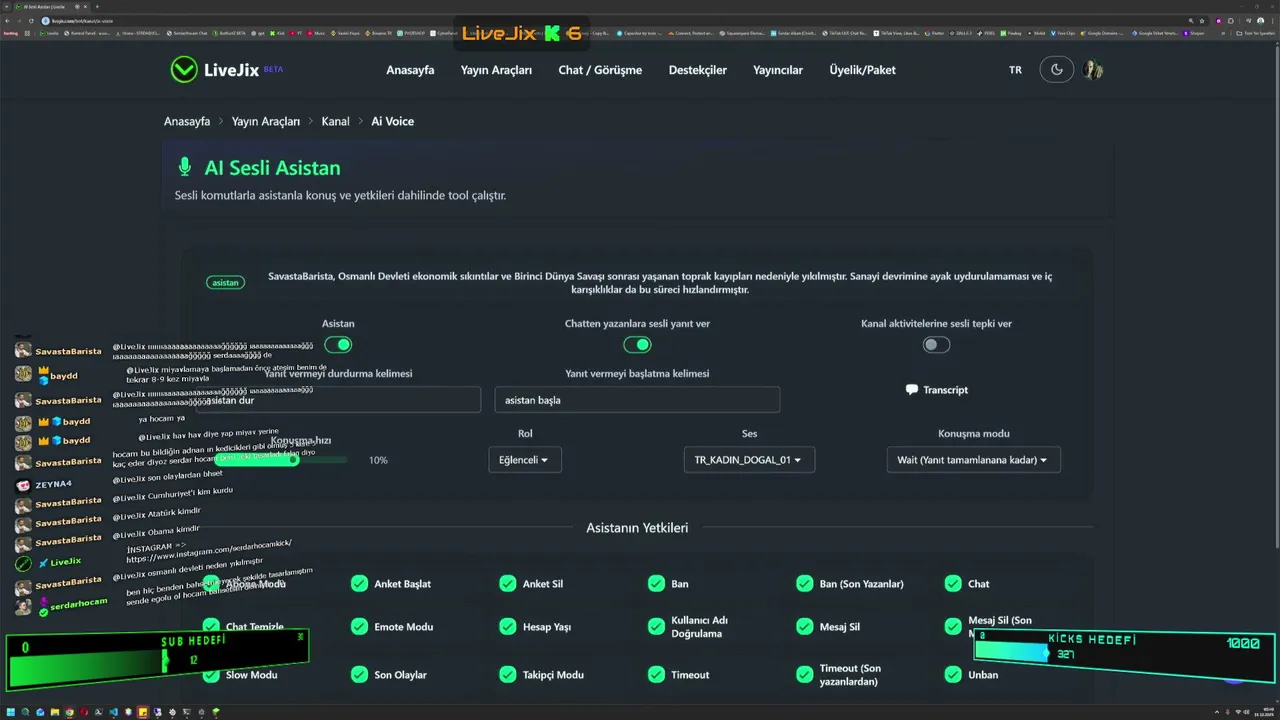Viewport: 1280px width, 720px height.
Task: Adjust the Konuşma hızı speed slider
Action: 281,460
